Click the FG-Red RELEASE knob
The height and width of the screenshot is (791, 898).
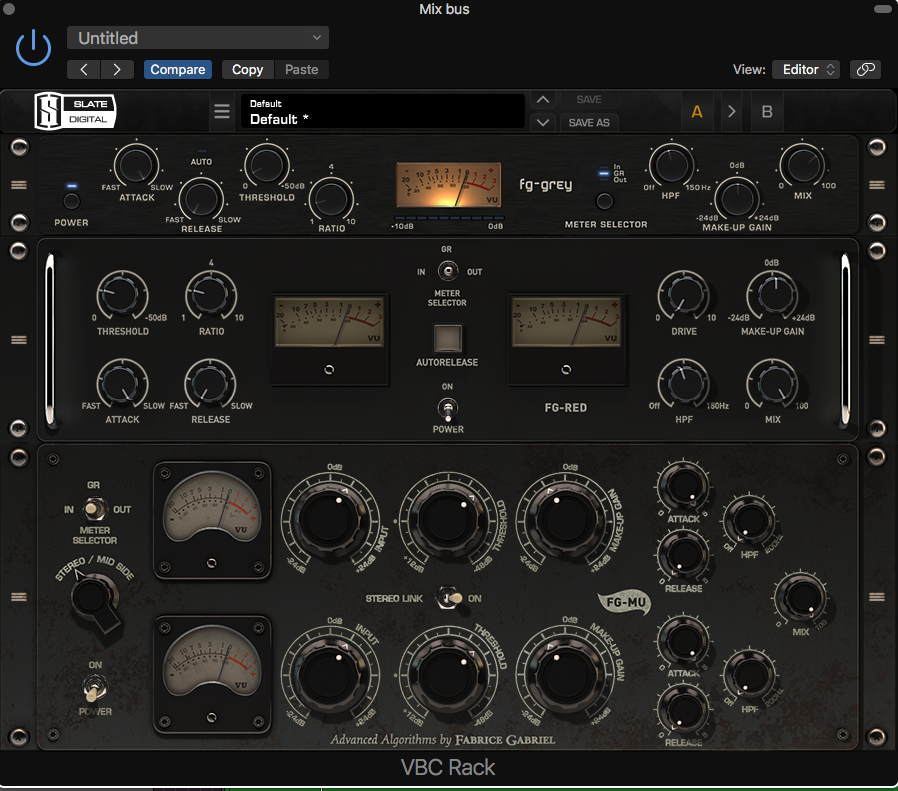(210, 384)
